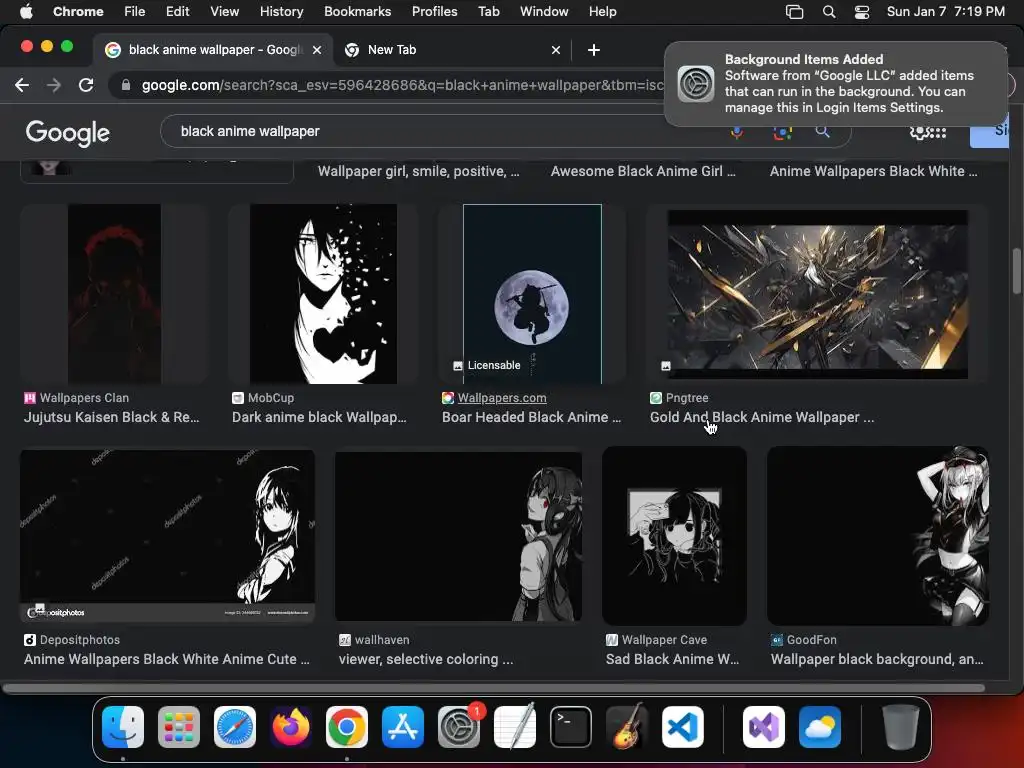Close the New Tab tab
The width and height of the screenshot is (1024, 768).
click(x=556, y=50)
